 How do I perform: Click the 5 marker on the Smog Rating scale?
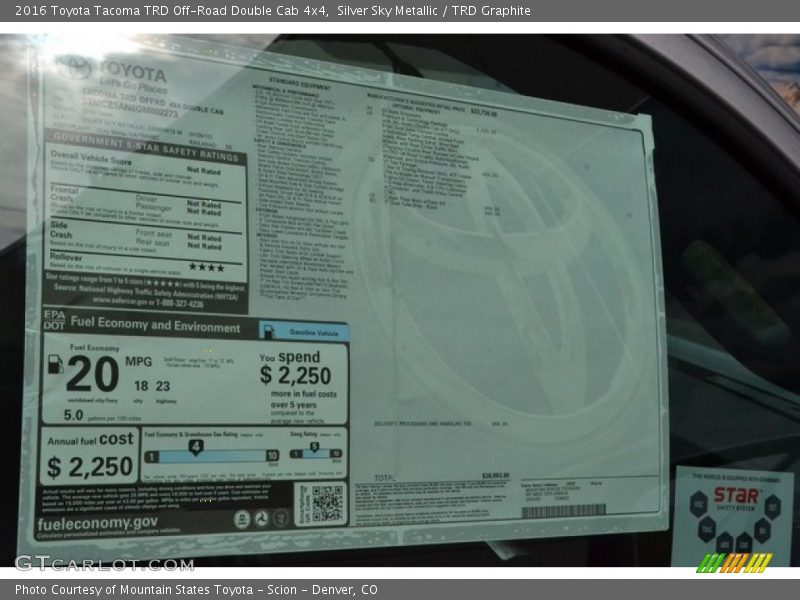[314, 447]
